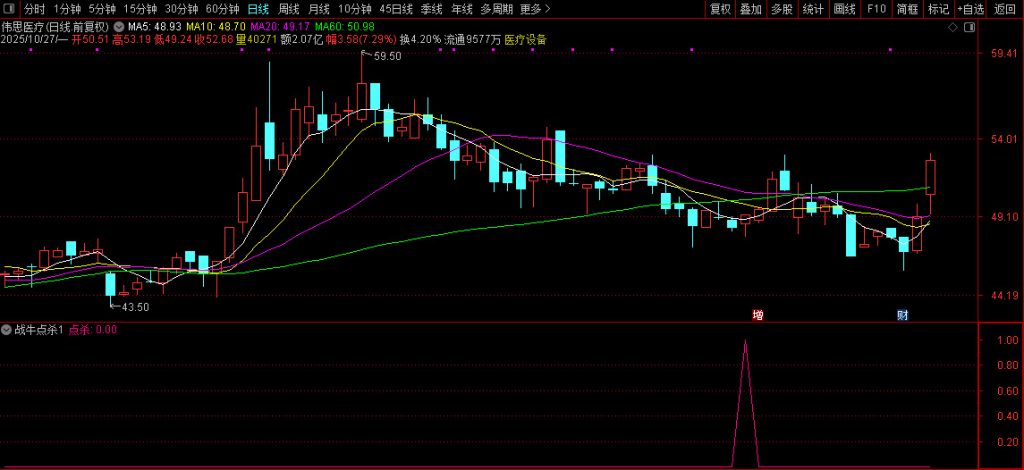Switch to the 季线 quarterly chart

432,9
